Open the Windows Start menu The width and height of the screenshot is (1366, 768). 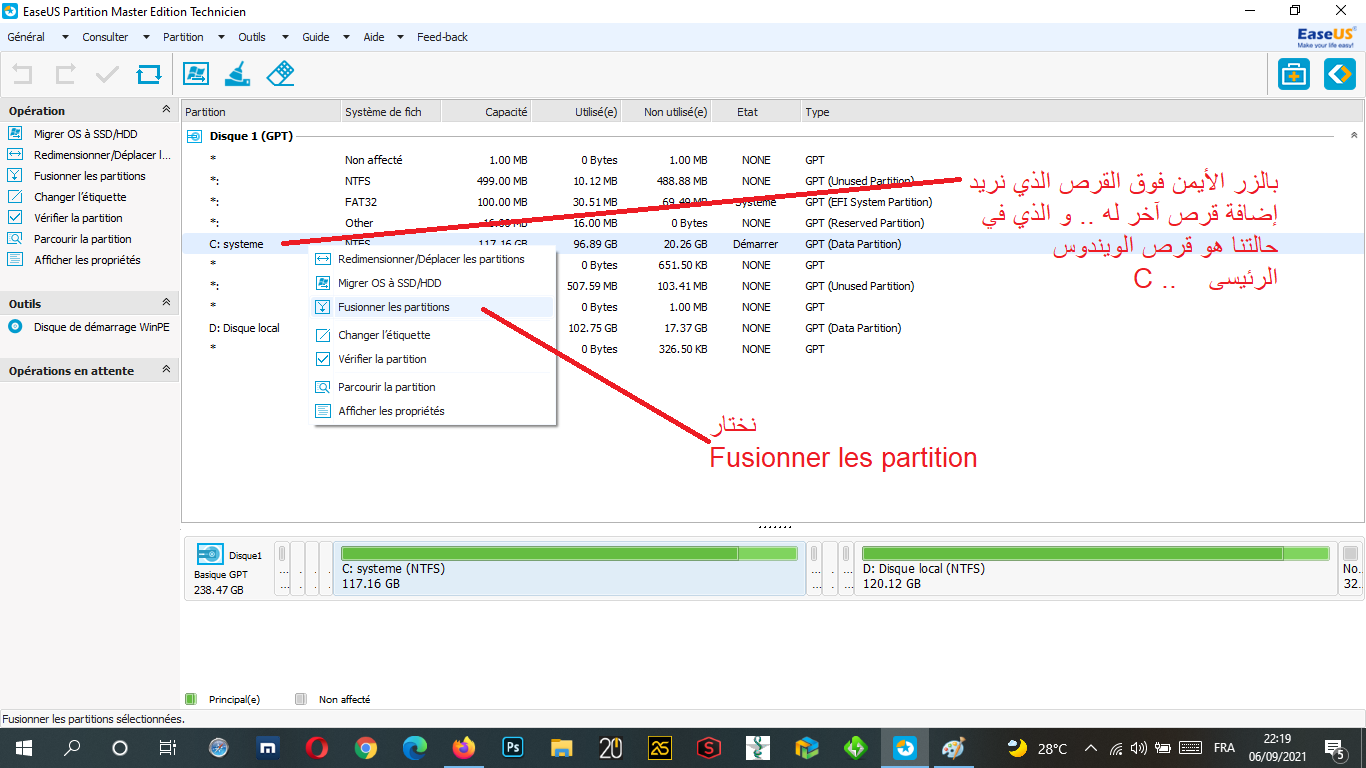[x=22, y=748]
